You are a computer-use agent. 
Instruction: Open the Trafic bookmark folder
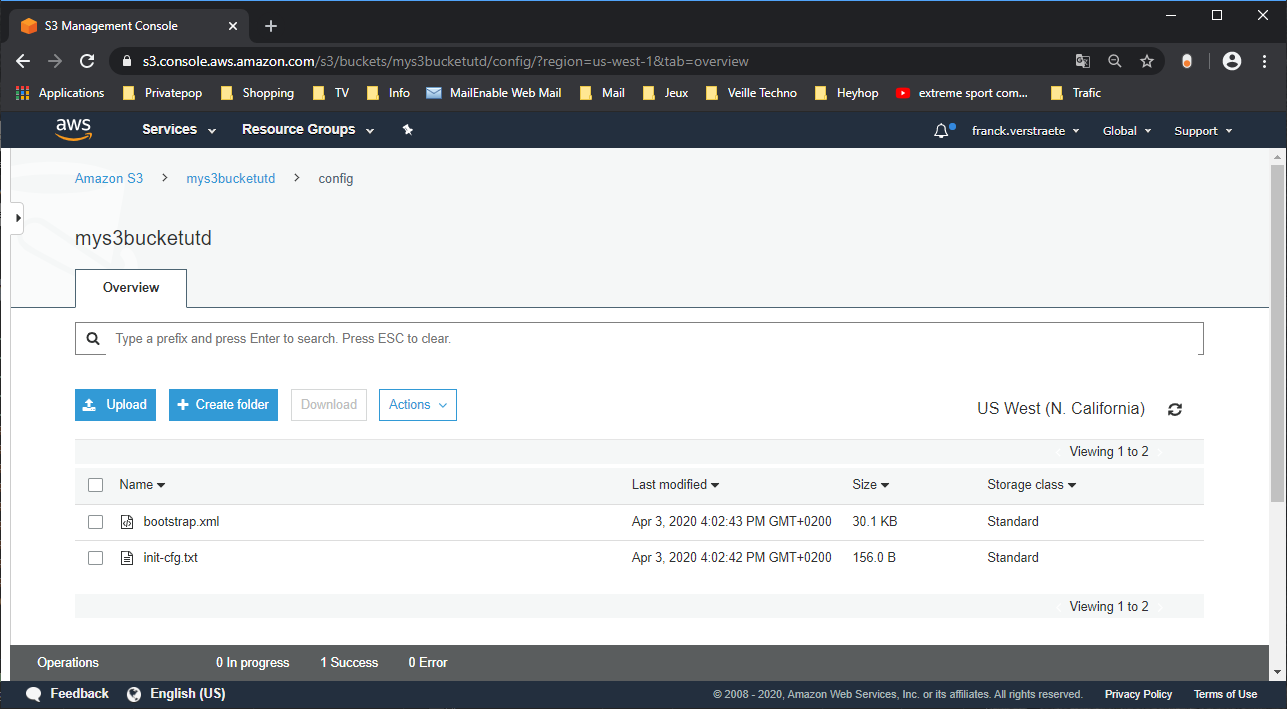[x=1075, y=93]
